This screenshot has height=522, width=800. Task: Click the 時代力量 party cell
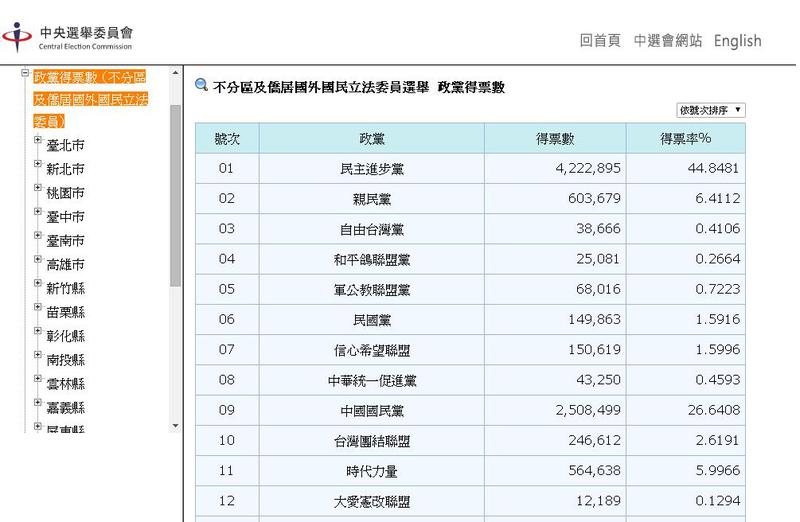tap(371, 470)
